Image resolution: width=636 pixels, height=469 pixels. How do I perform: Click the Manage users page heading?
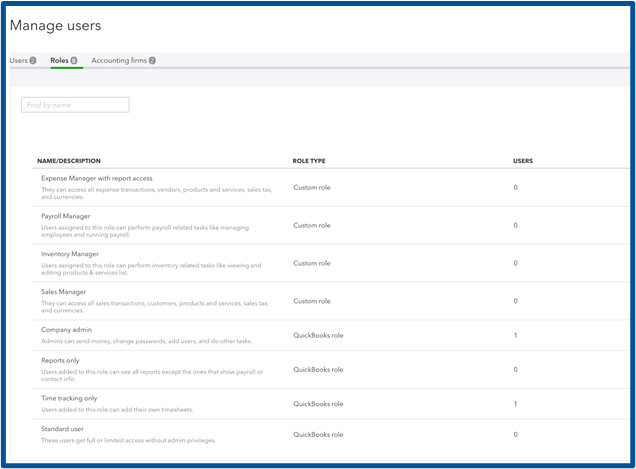pos(56,24)
